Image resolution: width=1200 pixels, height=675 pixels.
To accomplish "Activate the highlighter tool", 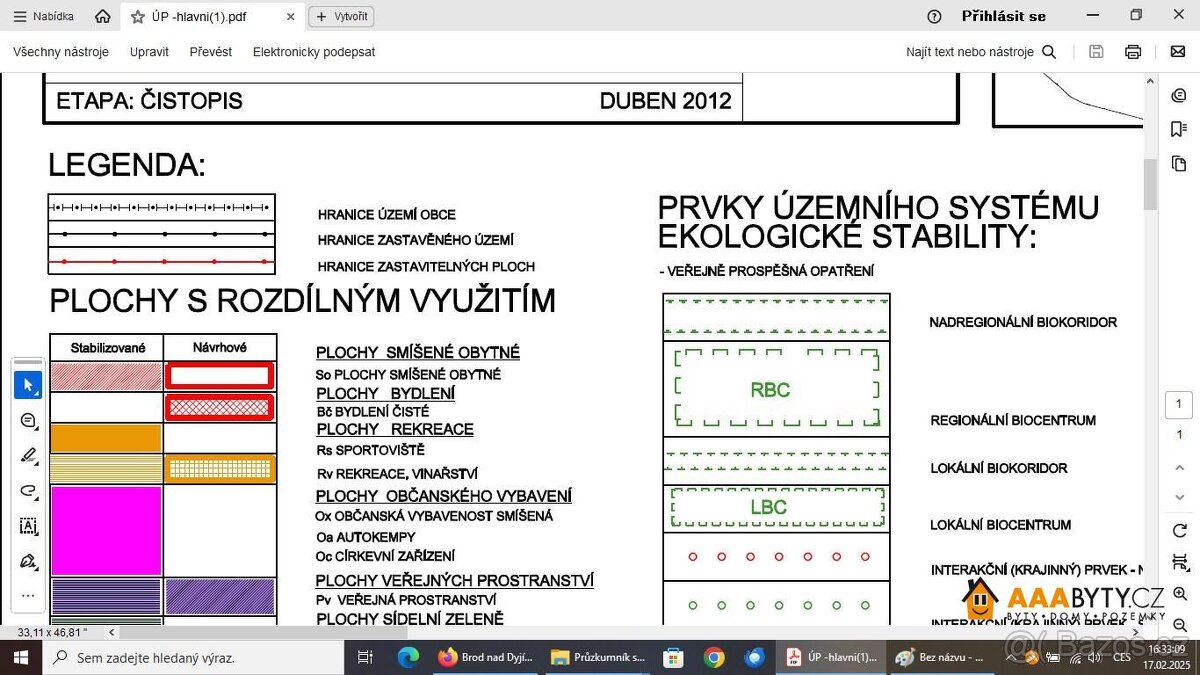I will tap(28, 456).
